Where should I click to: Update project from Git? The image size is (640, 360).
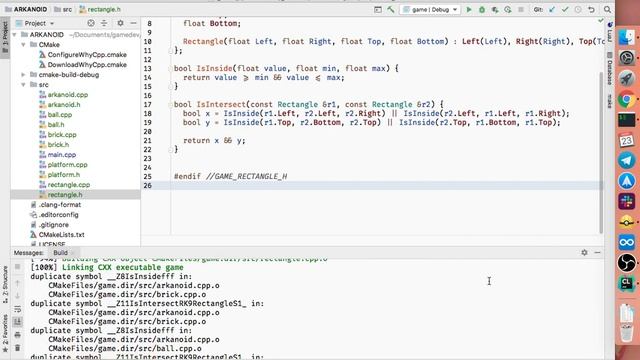552,9
